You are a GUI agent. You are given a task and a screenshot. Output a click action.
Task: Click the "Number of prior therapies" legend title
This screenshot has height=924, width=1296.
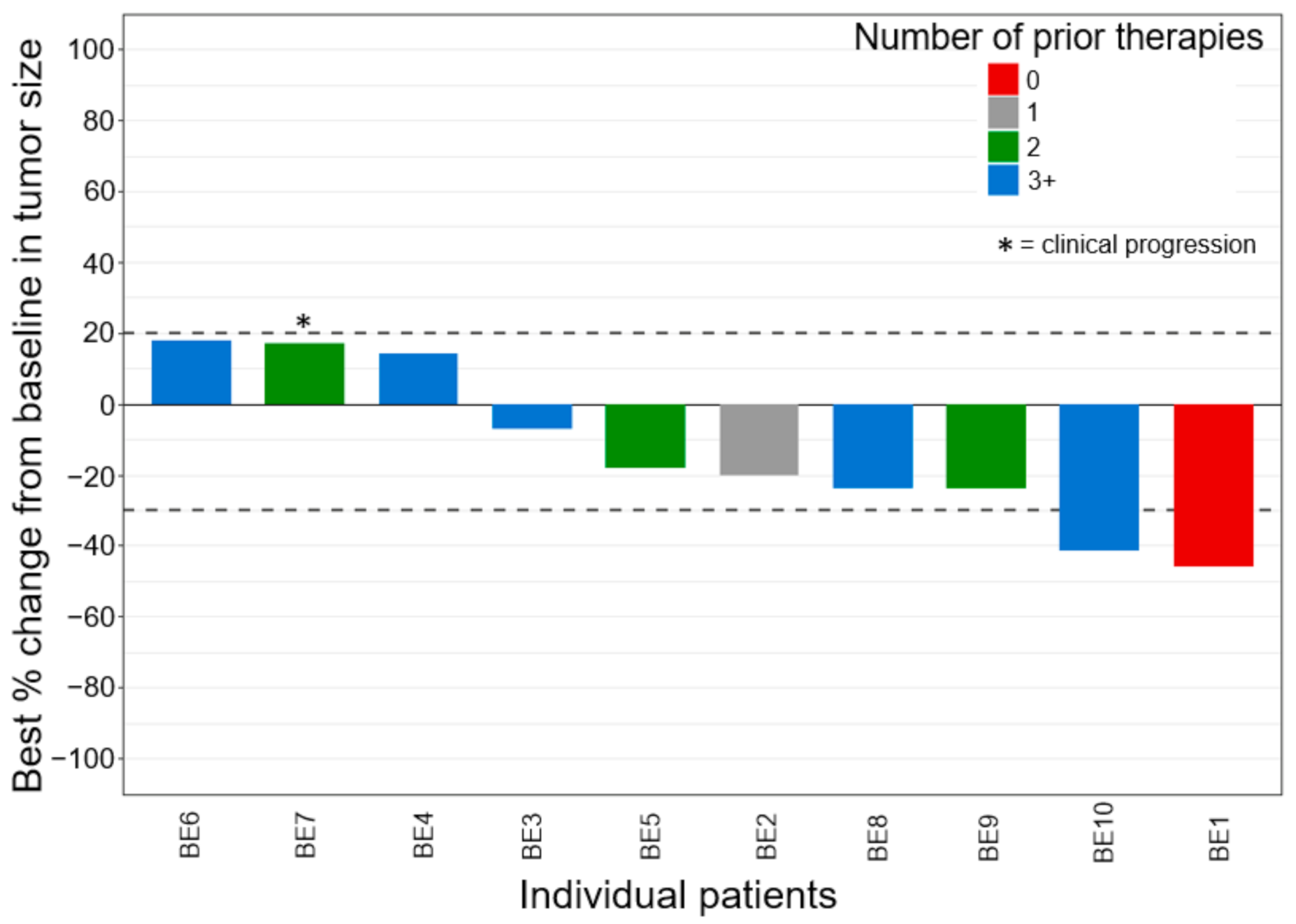[1058, 37]
